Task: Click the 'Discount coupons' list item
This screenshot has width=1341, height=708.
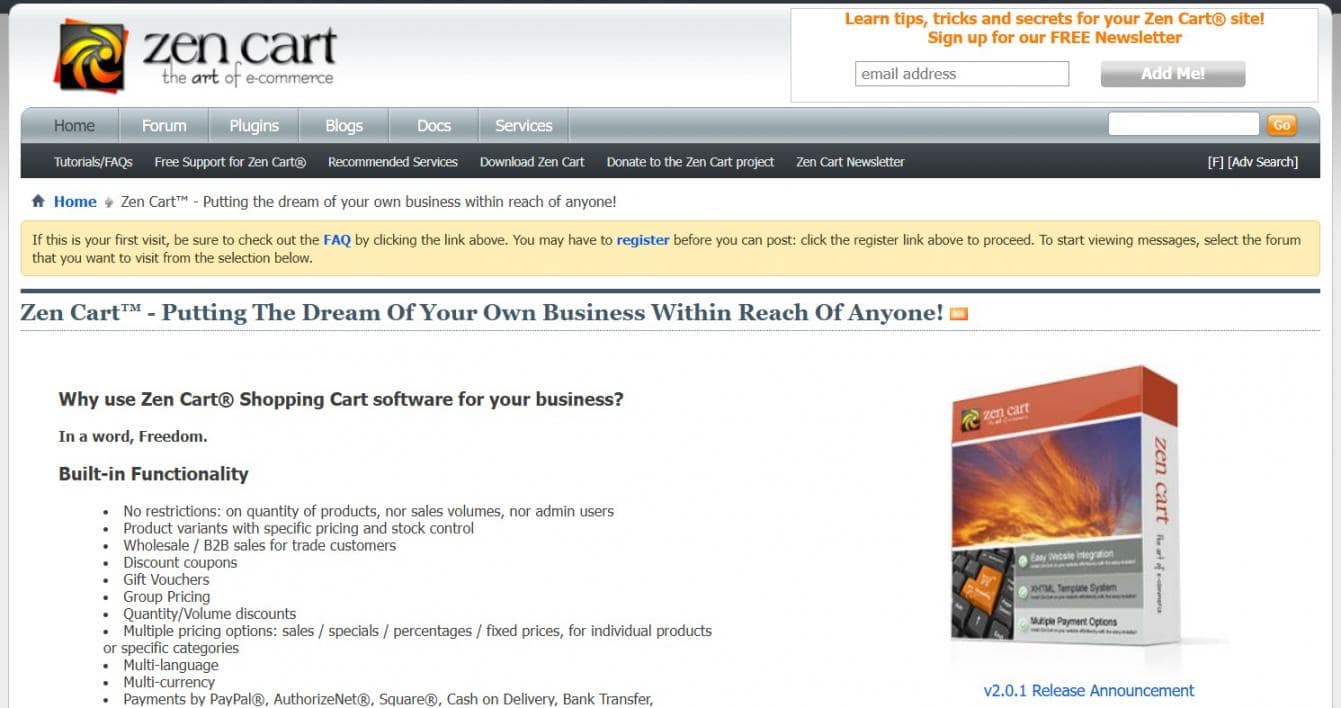Action: point(180,563)
